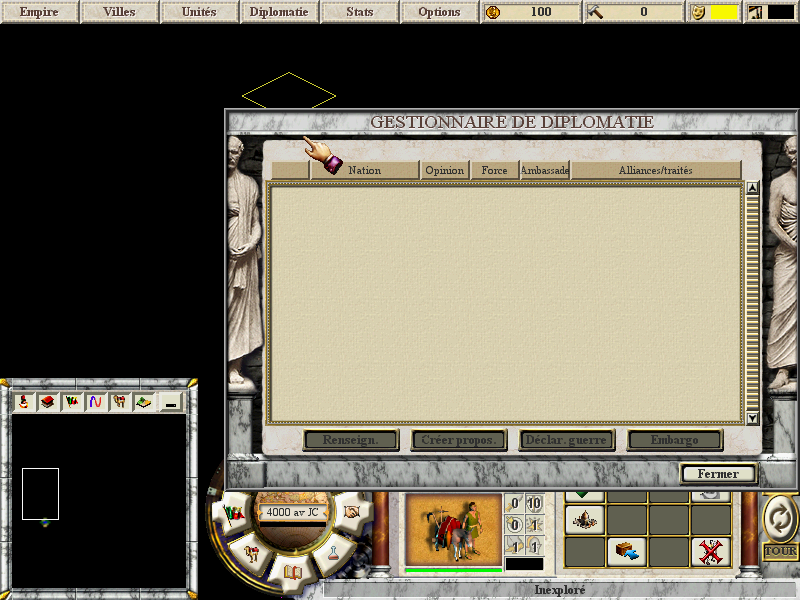Click the blank first column header

pyautogui.click(x=290, y=170)
